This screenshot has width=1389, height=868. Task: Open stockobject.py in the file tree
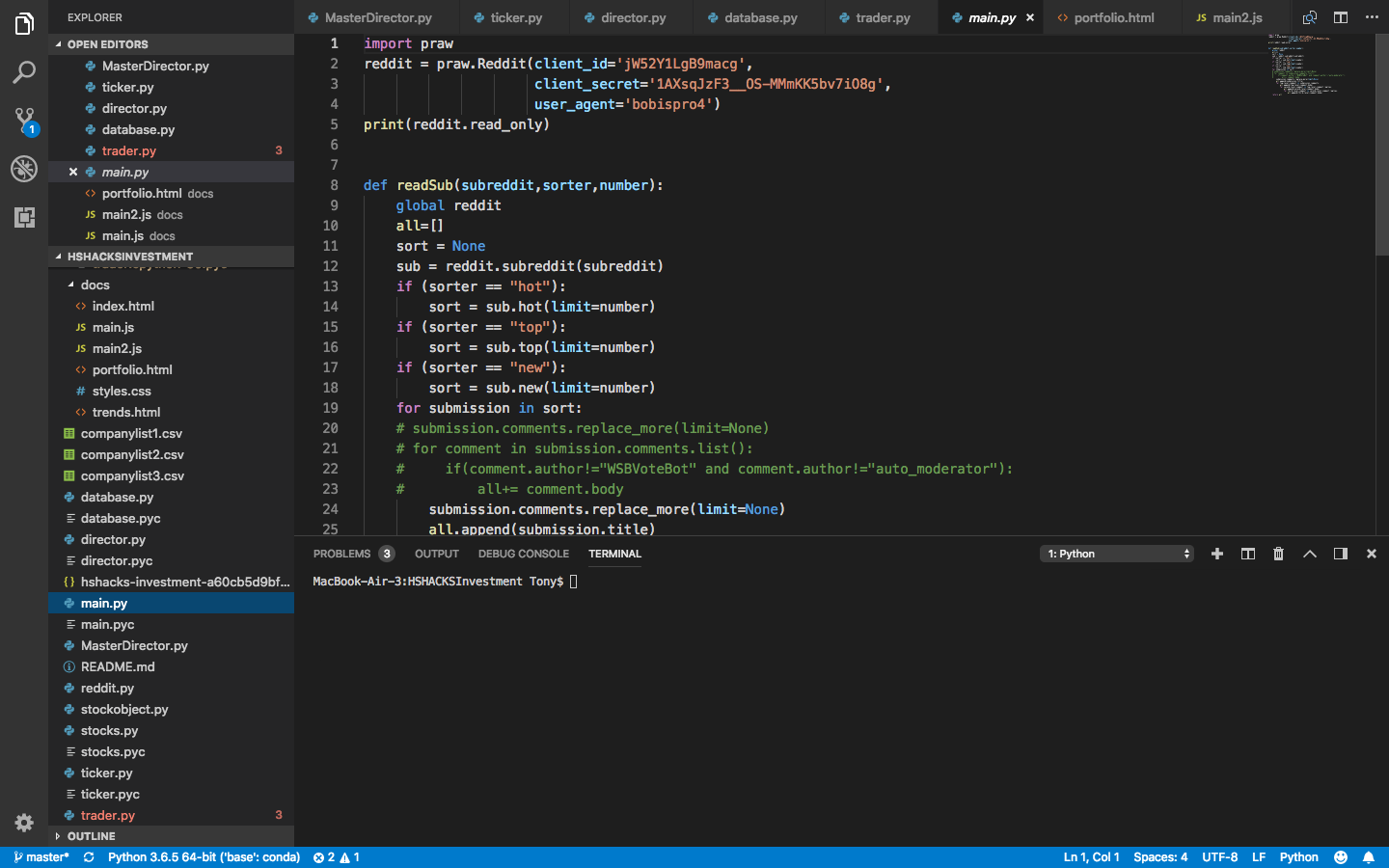(172, 709)
